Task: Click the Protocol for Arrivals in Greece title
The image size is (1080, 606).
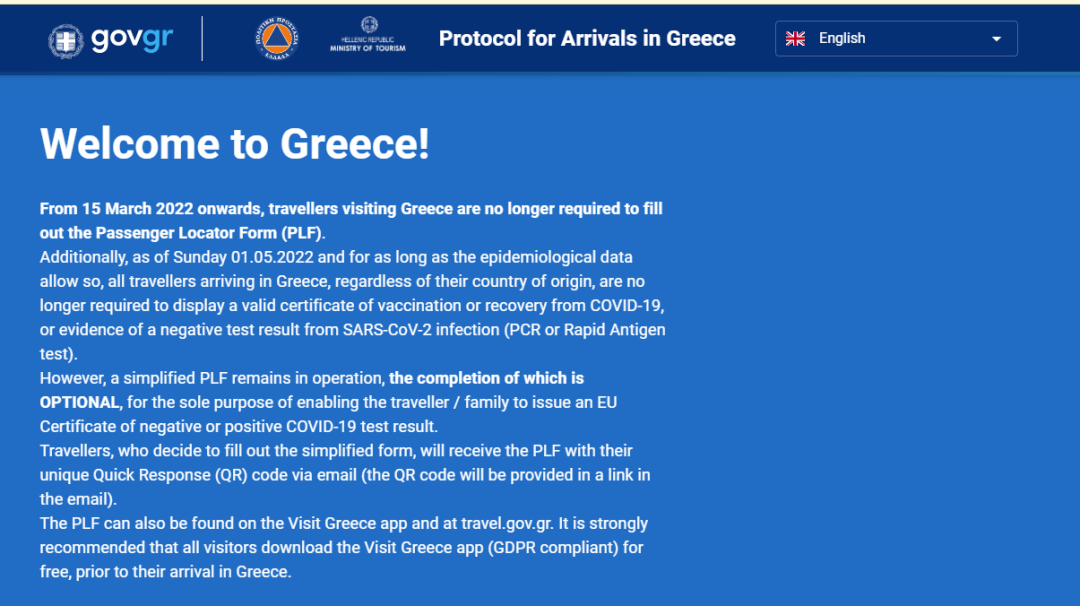Action: 587,39
